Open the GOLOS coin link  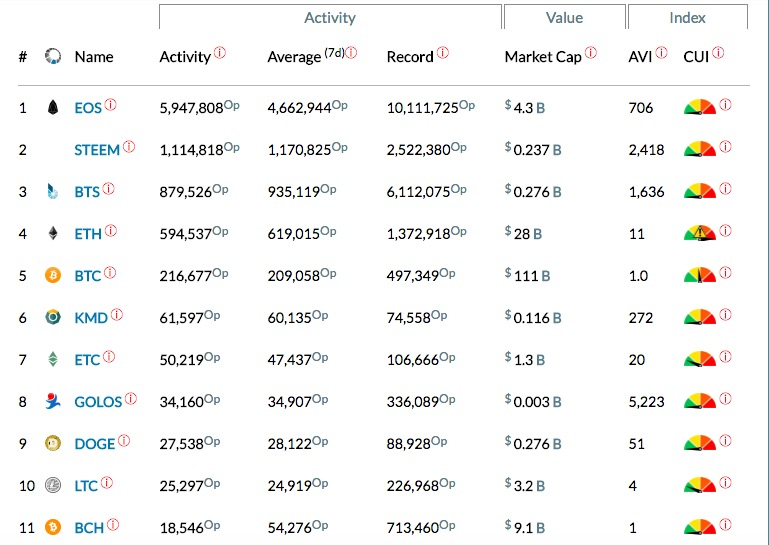click(98, 402)
